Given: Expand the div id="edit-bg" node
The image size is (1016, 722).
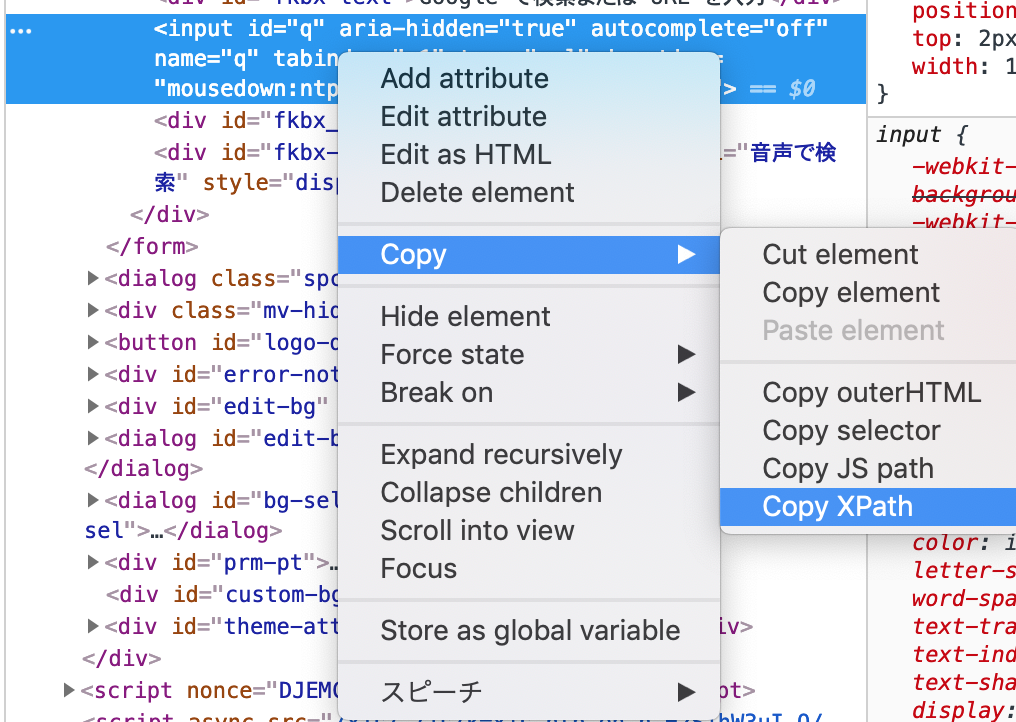Looking at the screenshot, I should click(93, 406).
